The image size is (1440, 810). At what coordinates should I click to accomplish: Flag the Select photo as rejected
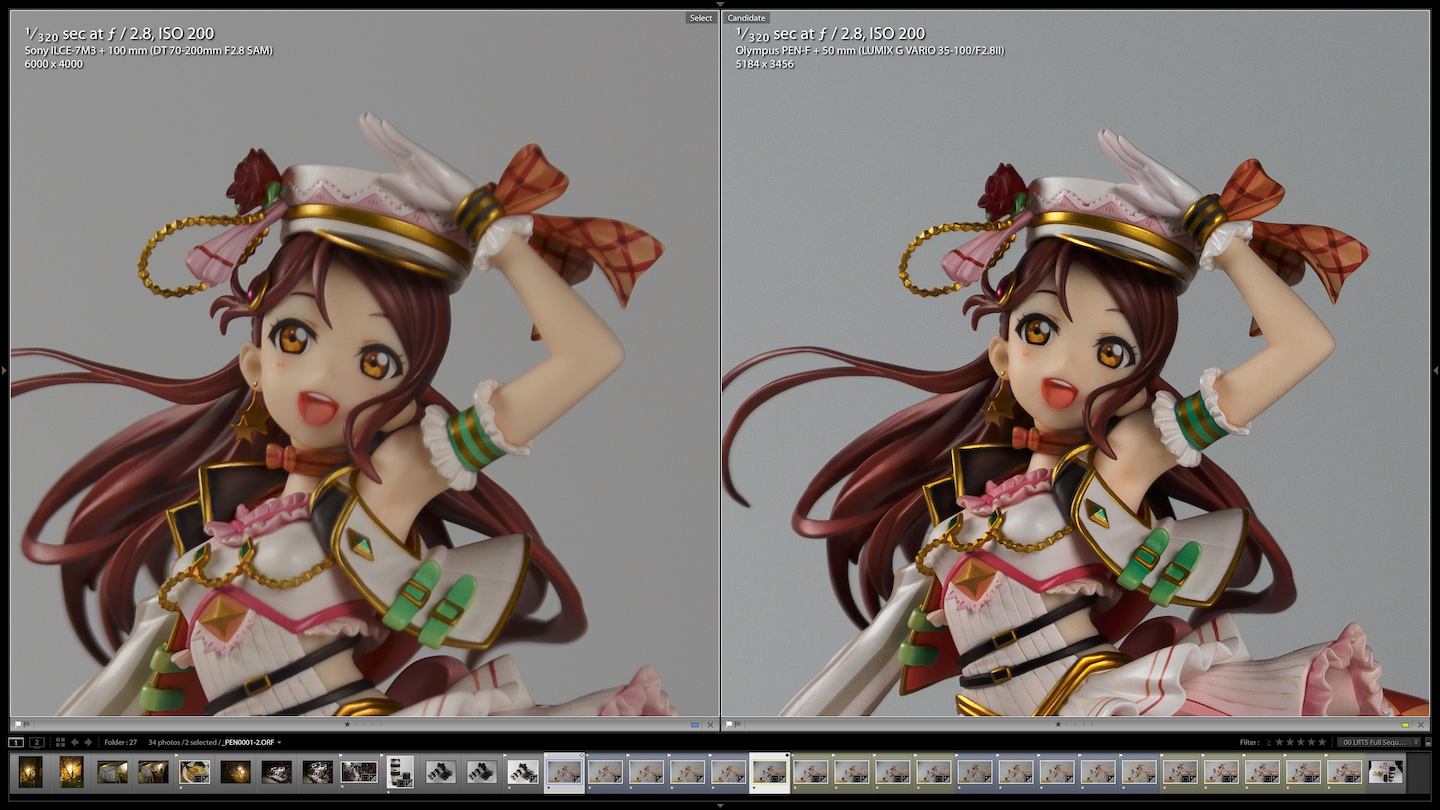point(27,724)
